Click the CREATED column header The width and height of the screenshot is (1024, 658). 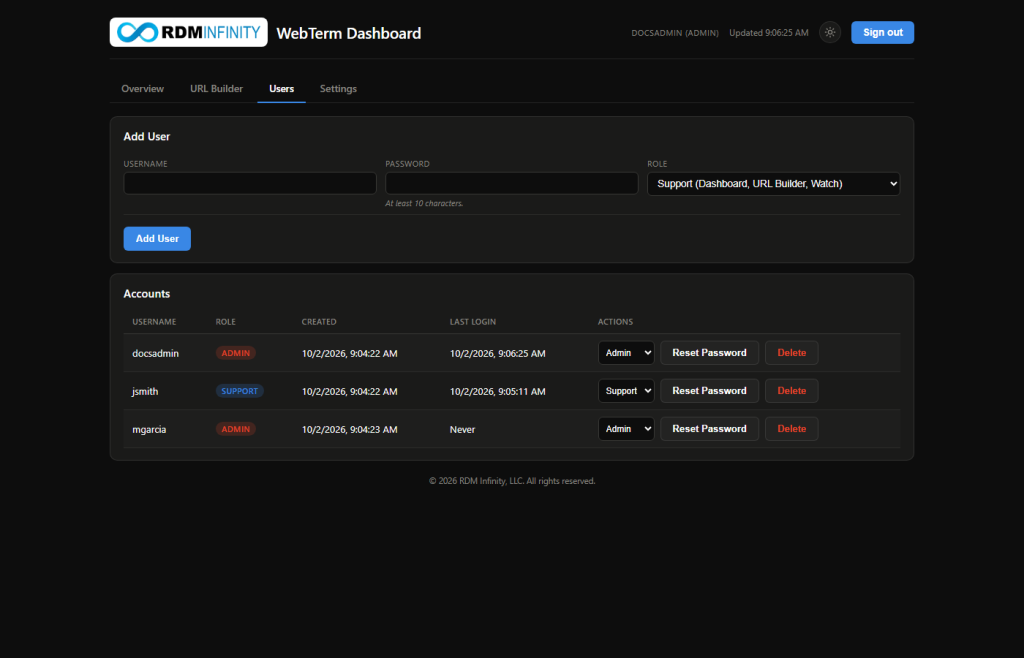(x=319, y=322)
